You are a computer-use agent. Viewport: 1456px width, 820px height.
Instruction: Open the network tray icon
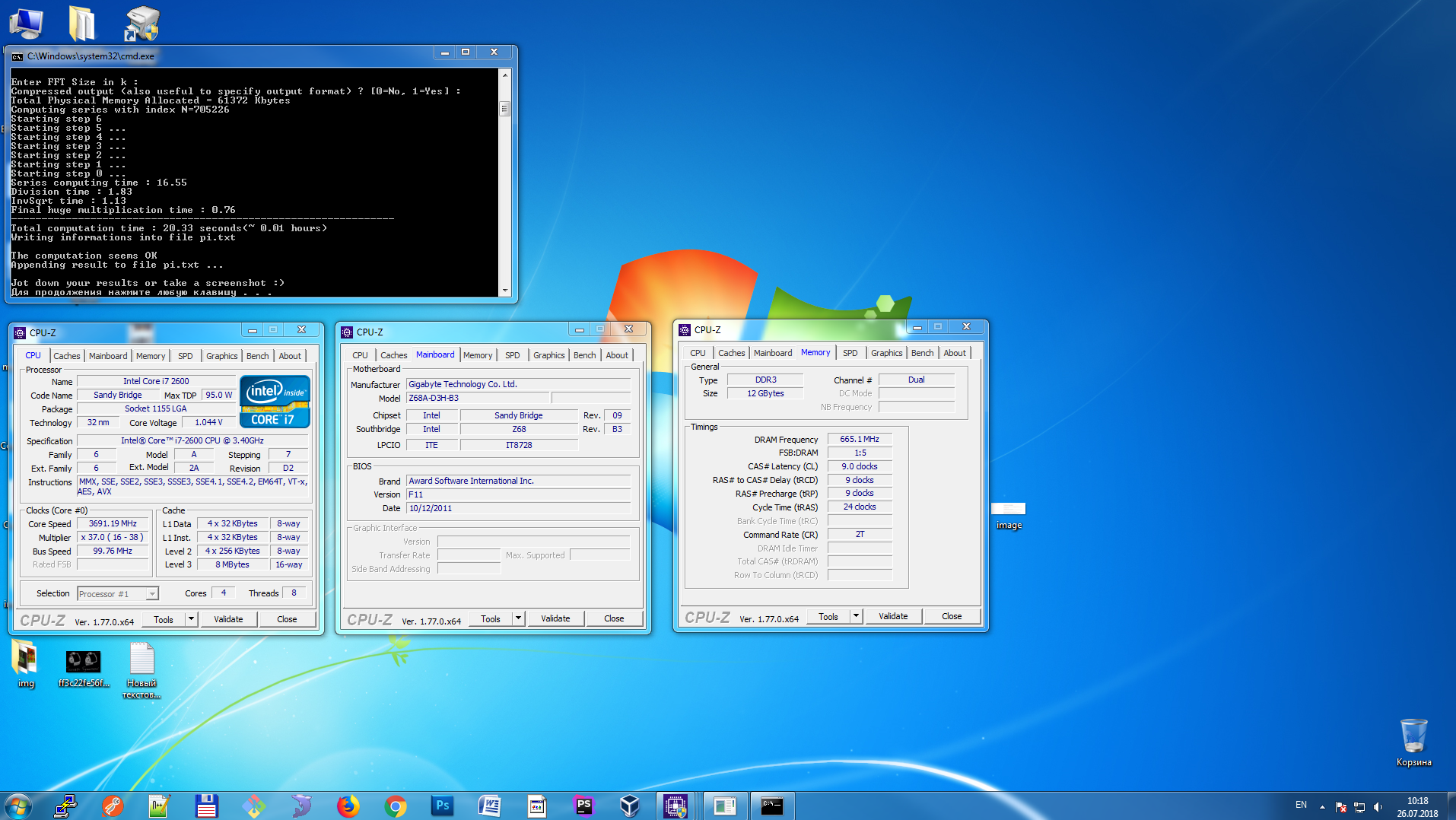[x=1359, y=806]
